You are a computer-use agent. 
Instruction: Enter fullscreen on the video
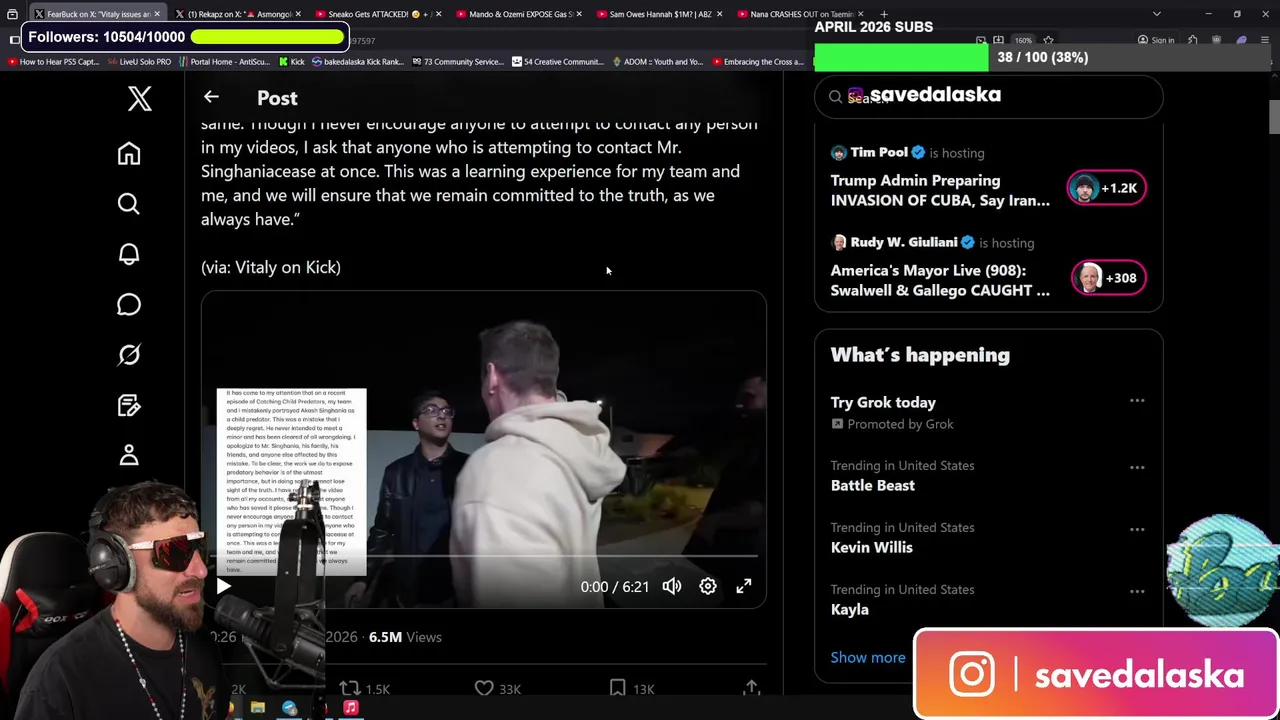tap(744, 587)
